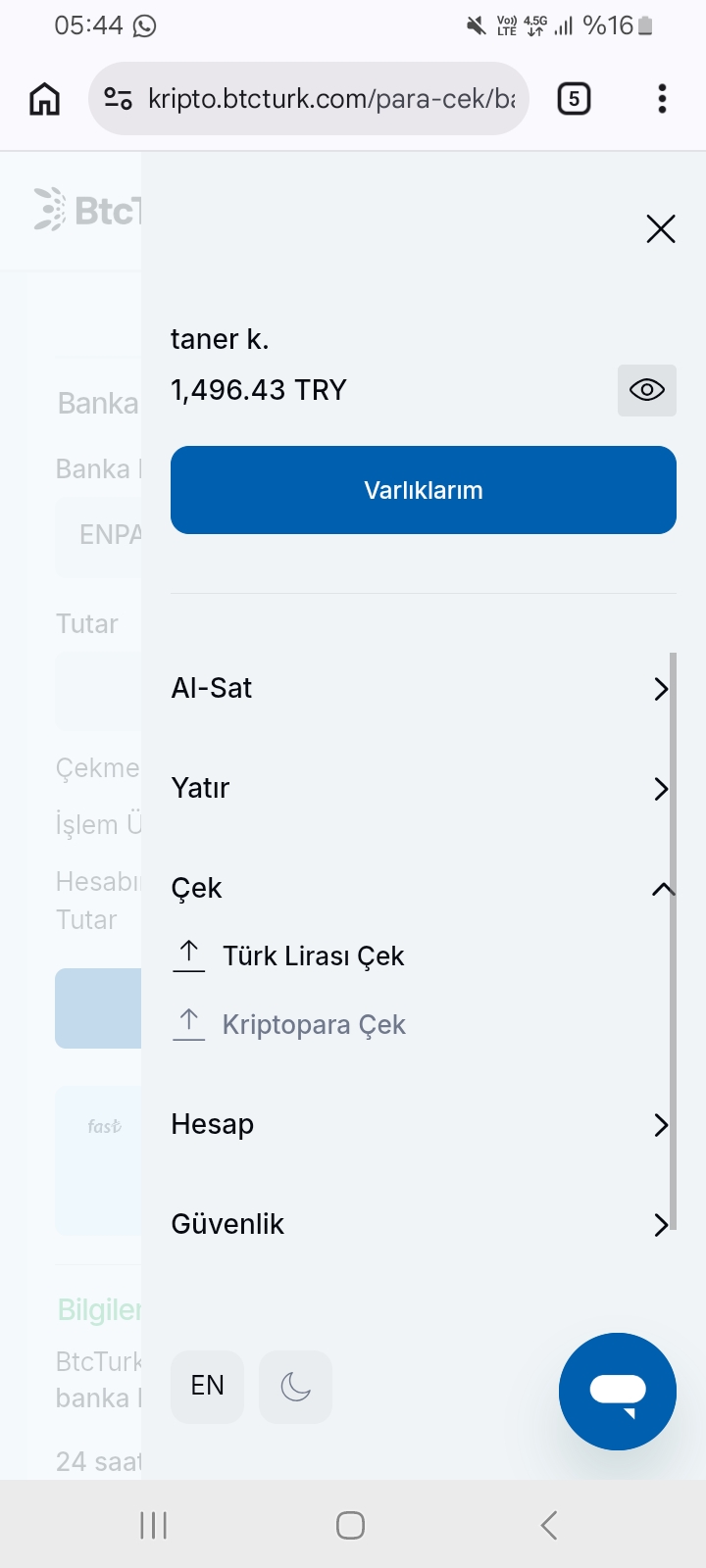Tap the site info icon in address bar
Image resolution: width=706 pixels, height=1568 pixels.
[x=118, y=99]
